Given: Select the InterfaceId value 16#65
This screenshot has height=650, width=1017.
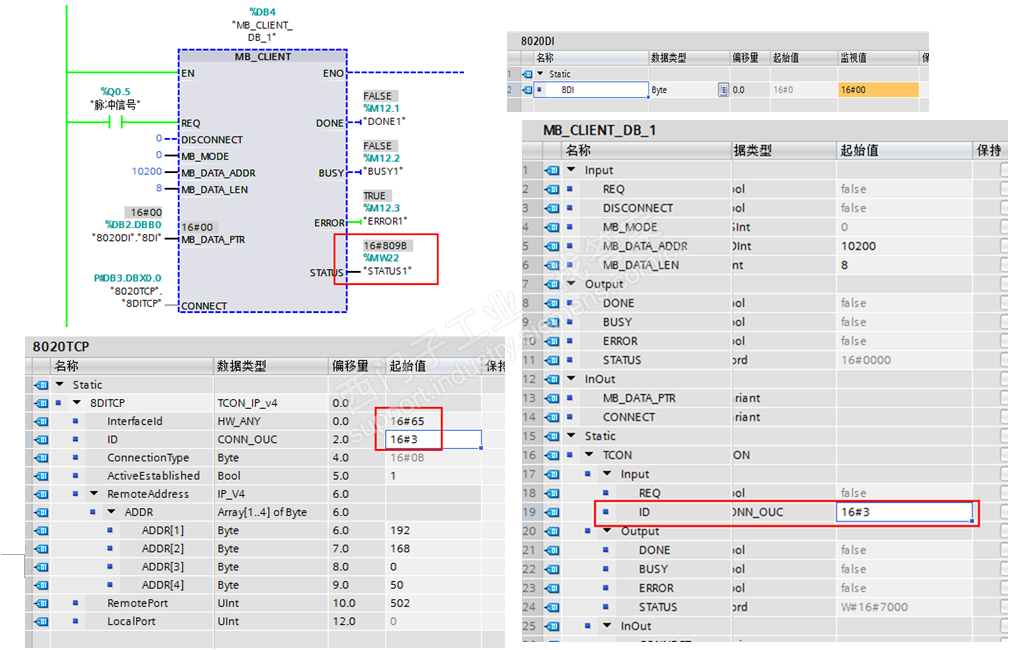Looking at the screenshot, I should pos(407,421).
